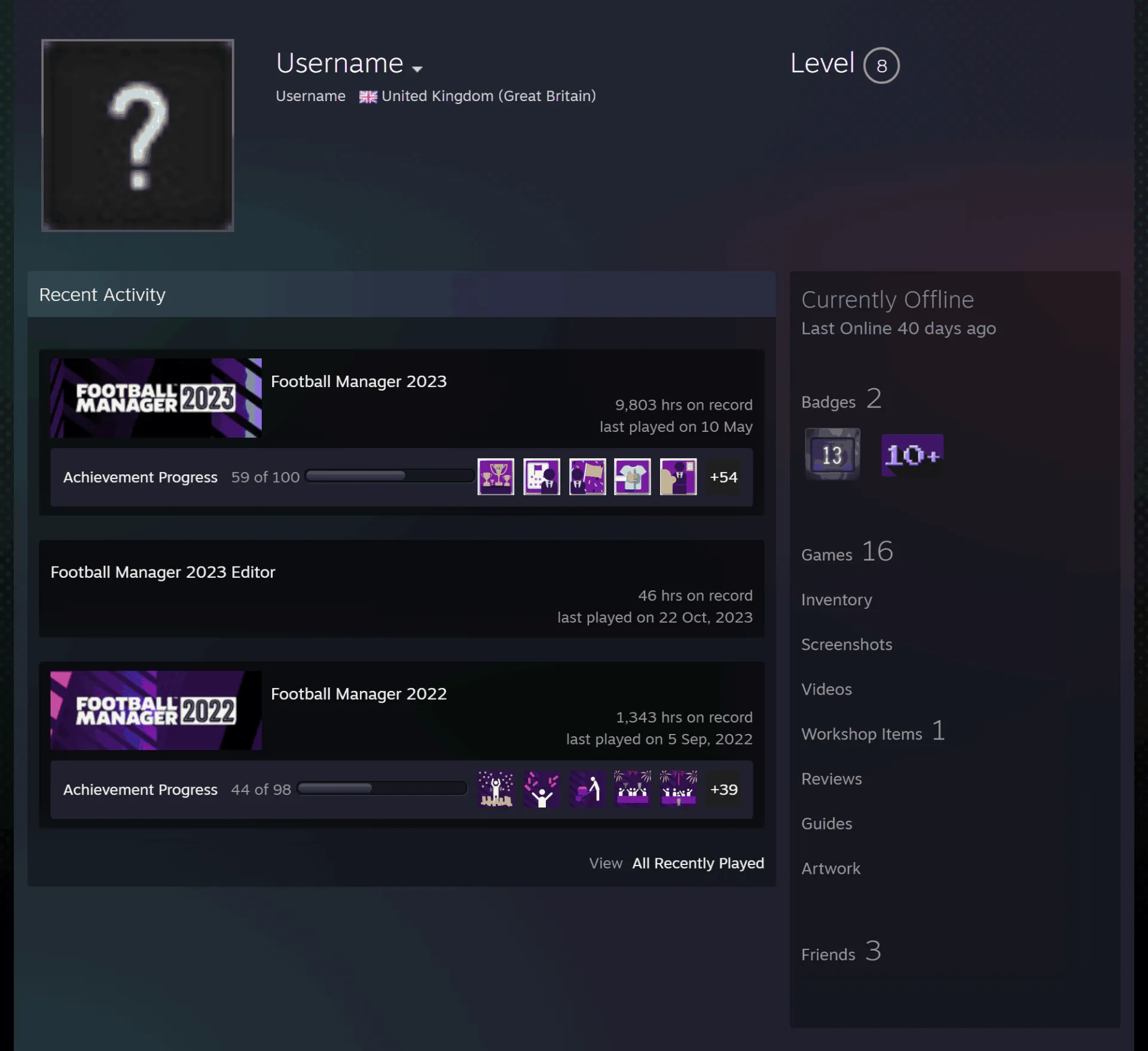Open the Guides section
The height and width of the screenshot is (1051, 1148).
tap(826, 824)
